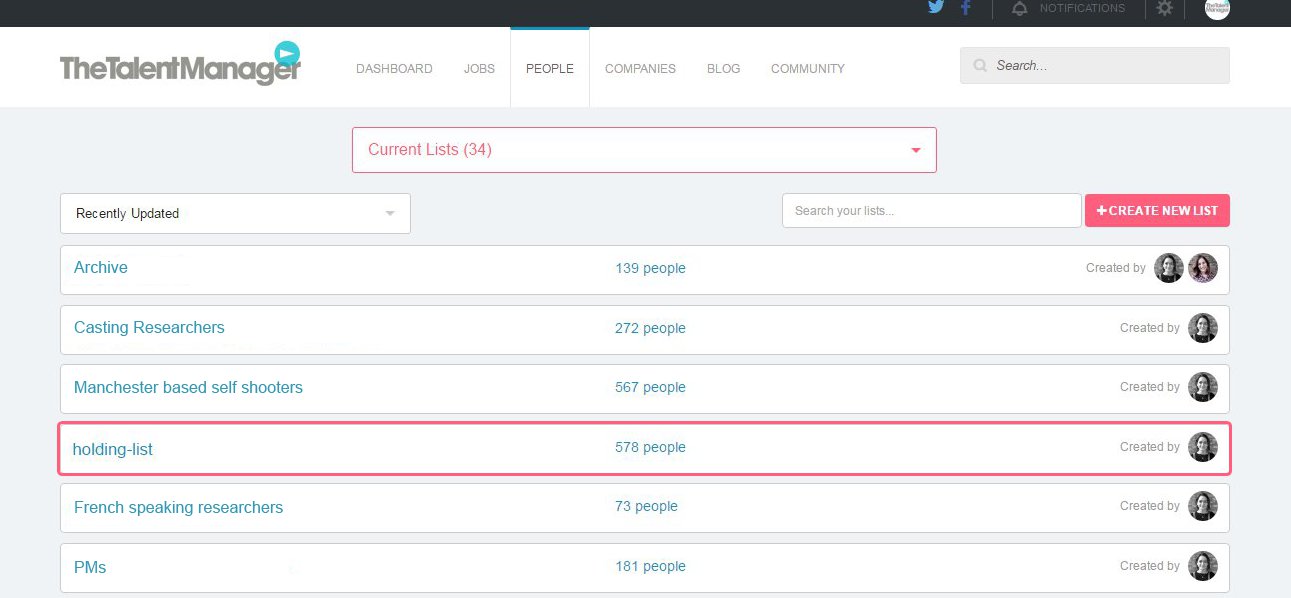This screenshot has height=598, width=1291.
Task: Expand the Current Lists (34) dropdown
Action: pyautogui.click(x=644, y=150)
